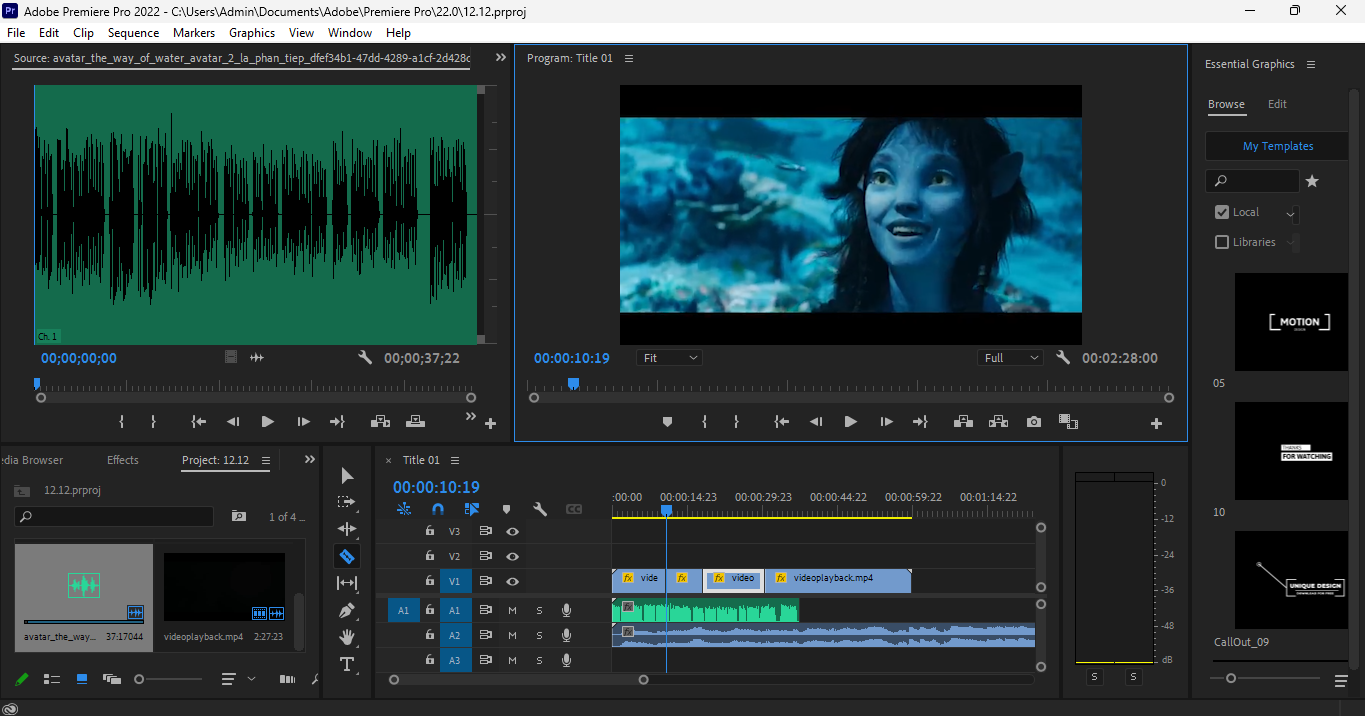Select the Type tool
1365x716 pixels.
[x=347, y=664]
